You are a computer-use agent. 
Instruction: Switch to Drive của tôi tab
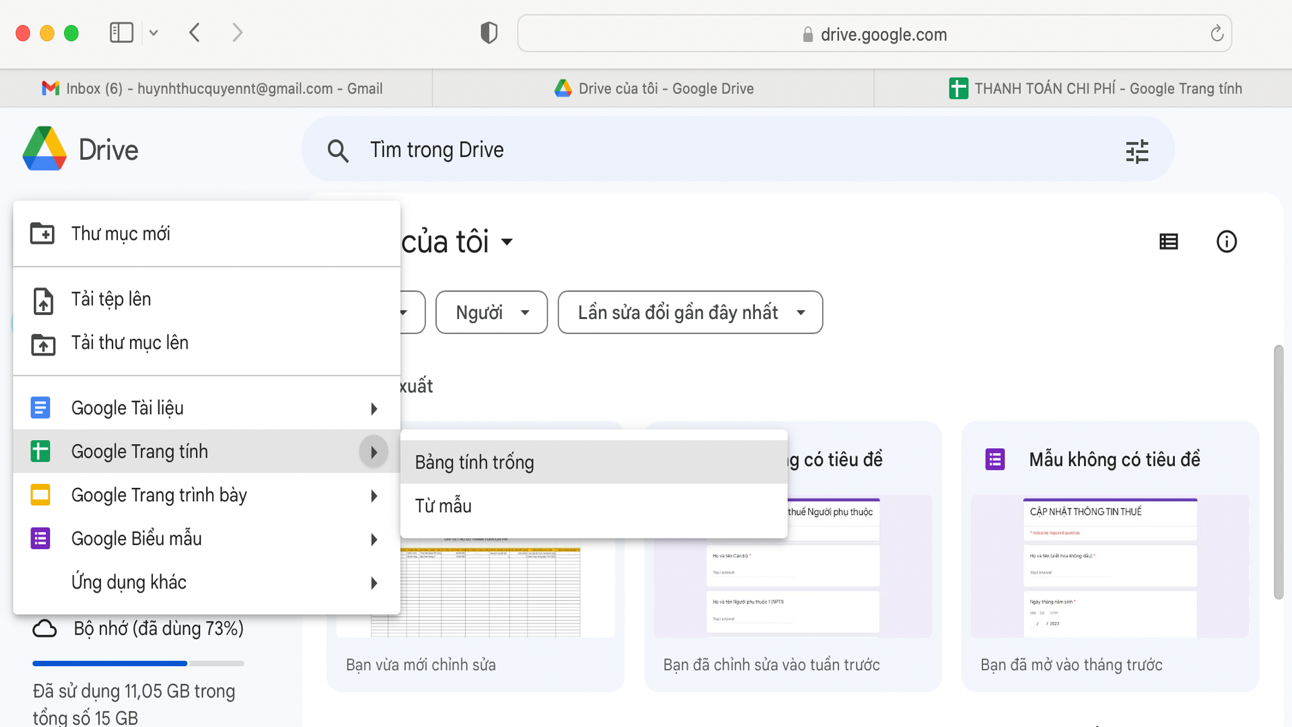click(x=653, y=88)
